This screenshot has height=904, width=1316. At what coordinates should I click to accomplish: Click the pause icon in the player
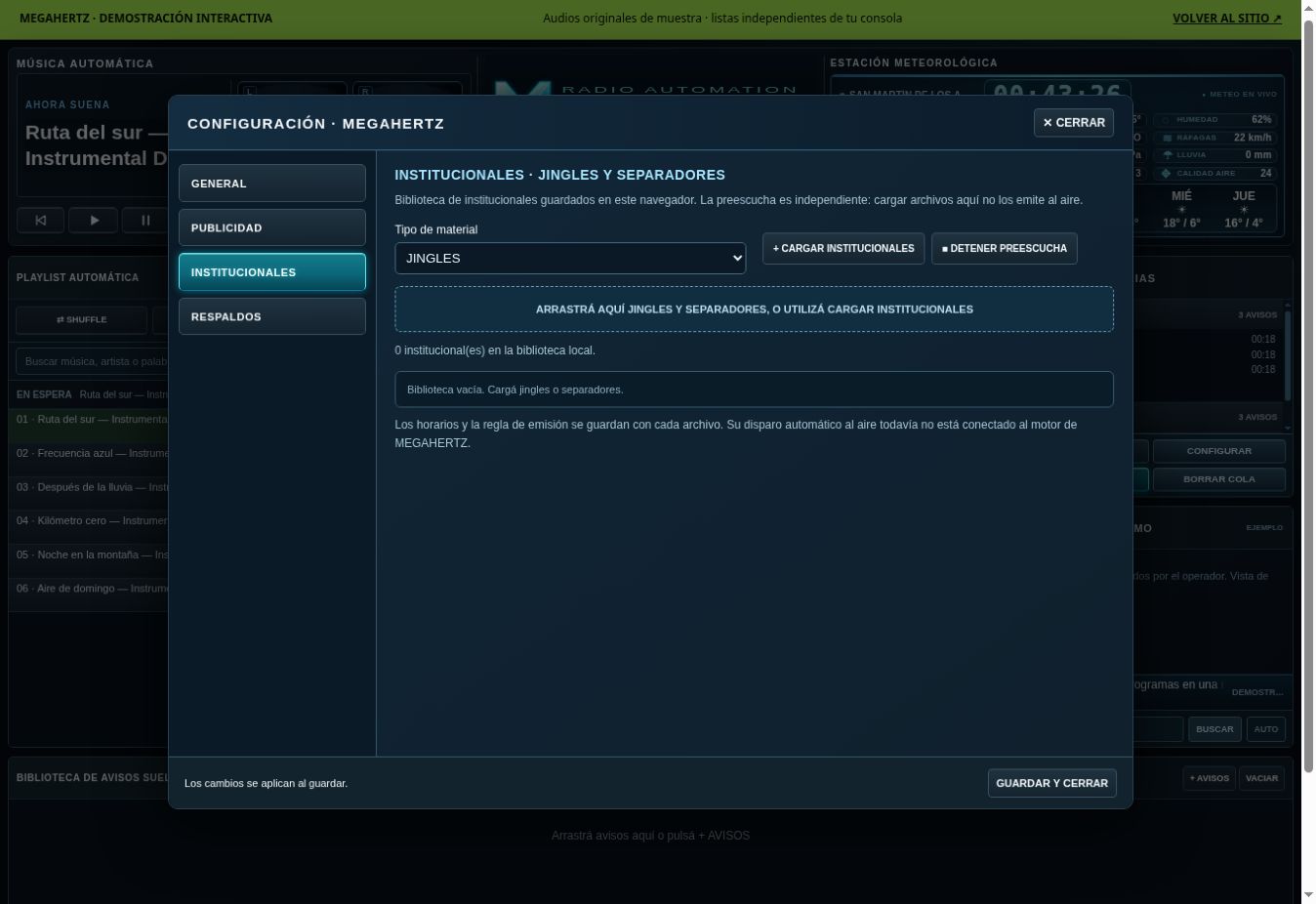(145, 221)
